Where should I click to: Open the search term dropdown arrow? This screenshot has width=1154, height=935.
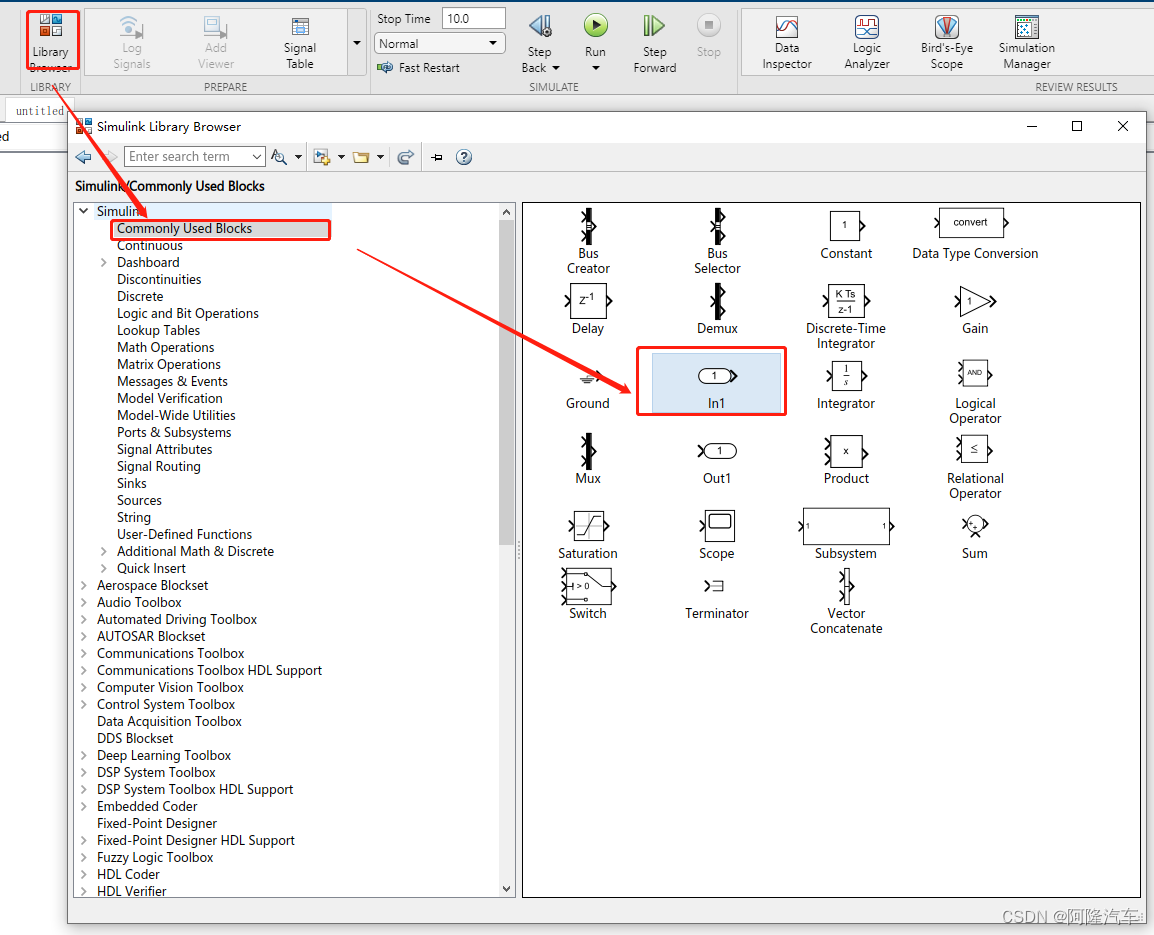(x=256, y=156)
